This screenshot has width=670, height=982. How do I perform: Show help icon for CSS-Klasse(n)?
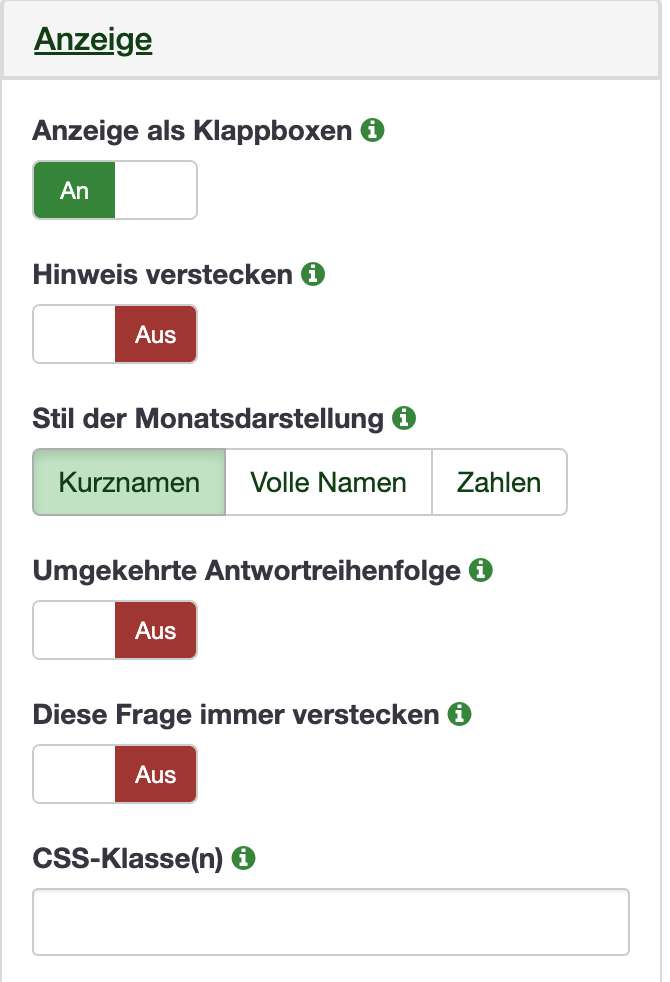coord(245,858)
